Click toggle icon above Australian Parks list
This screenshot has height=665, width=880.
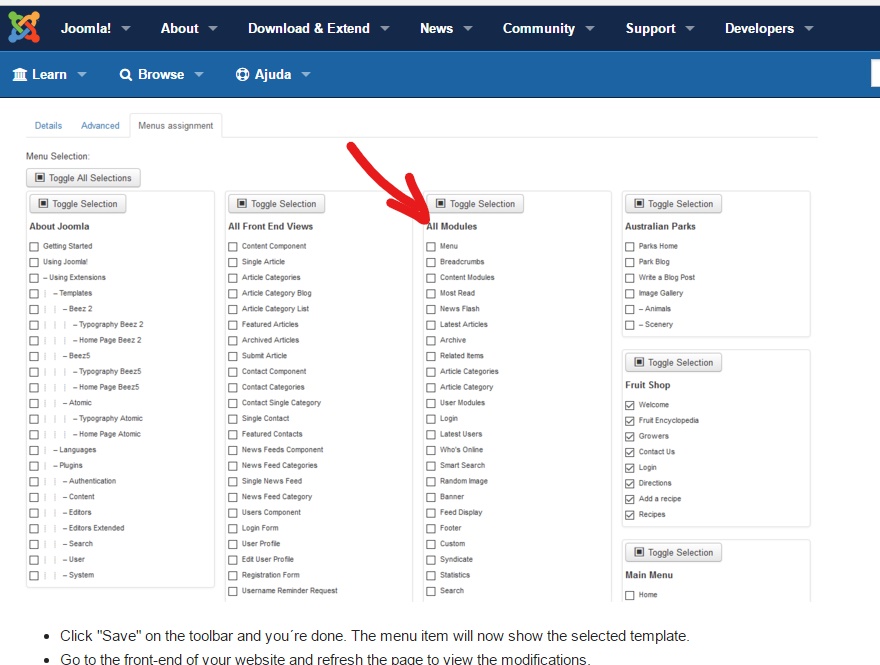[x=639, y=203]
